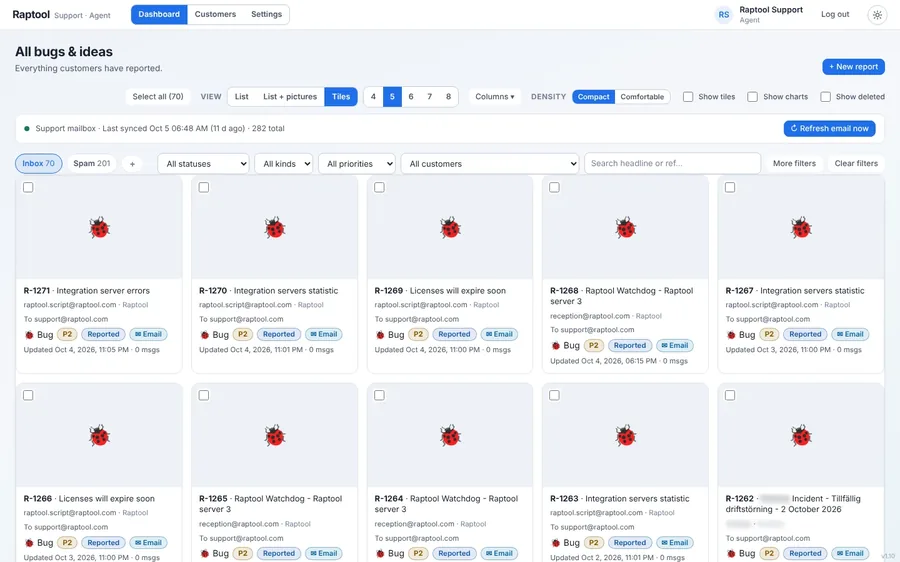Select the R-1269 tile checkbox
The height and width of the screenshot is (562, 900).
tap(379, 187)
